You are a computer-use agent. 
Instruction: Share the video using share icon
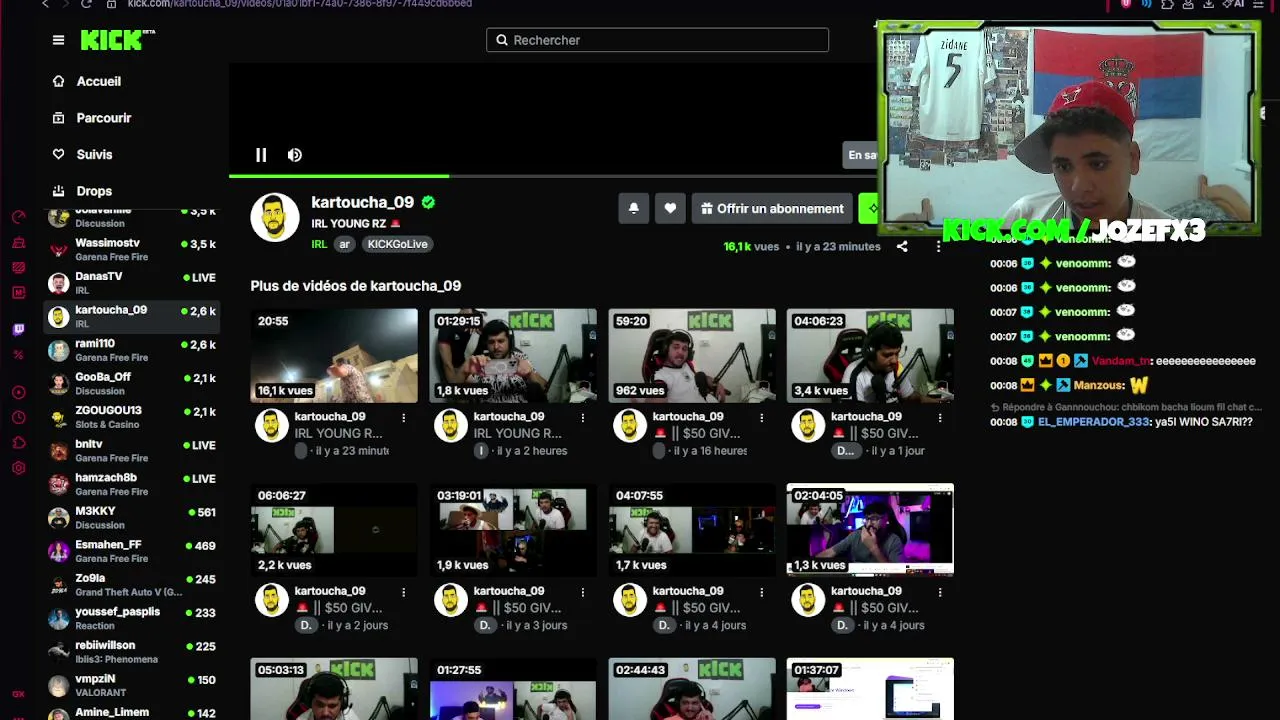click(902, 246)
